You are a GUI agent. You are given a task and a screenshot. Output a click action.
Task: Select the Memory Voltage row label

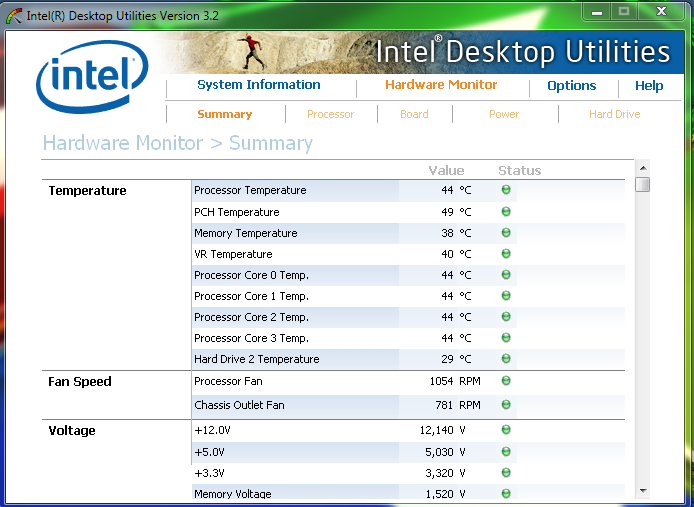coord(233,494)
